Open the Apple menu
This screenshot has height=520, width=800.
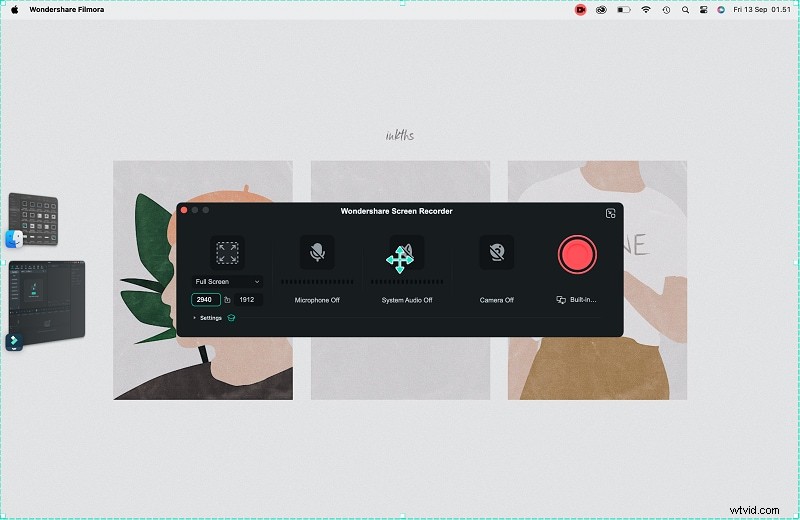tap(15, 9)
